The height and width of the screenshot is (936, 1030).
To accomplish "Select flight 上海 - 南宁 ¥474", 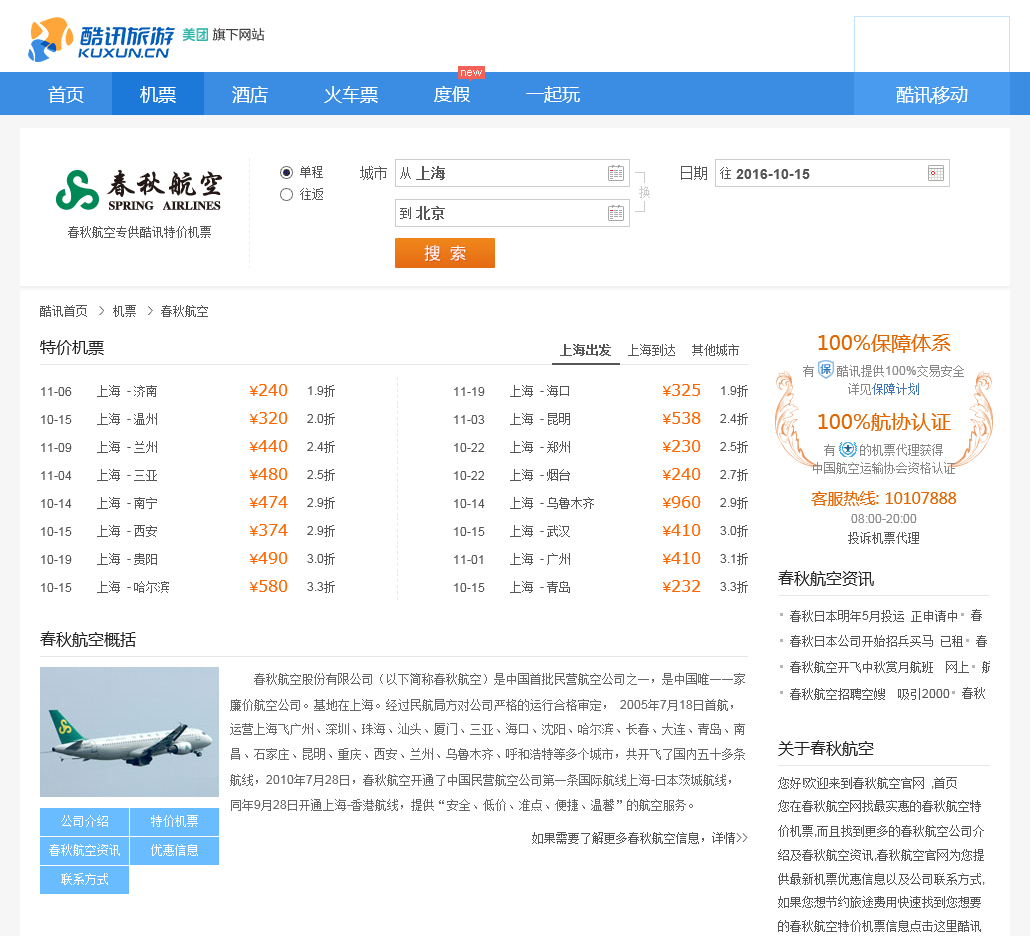I will pos(187,503).
